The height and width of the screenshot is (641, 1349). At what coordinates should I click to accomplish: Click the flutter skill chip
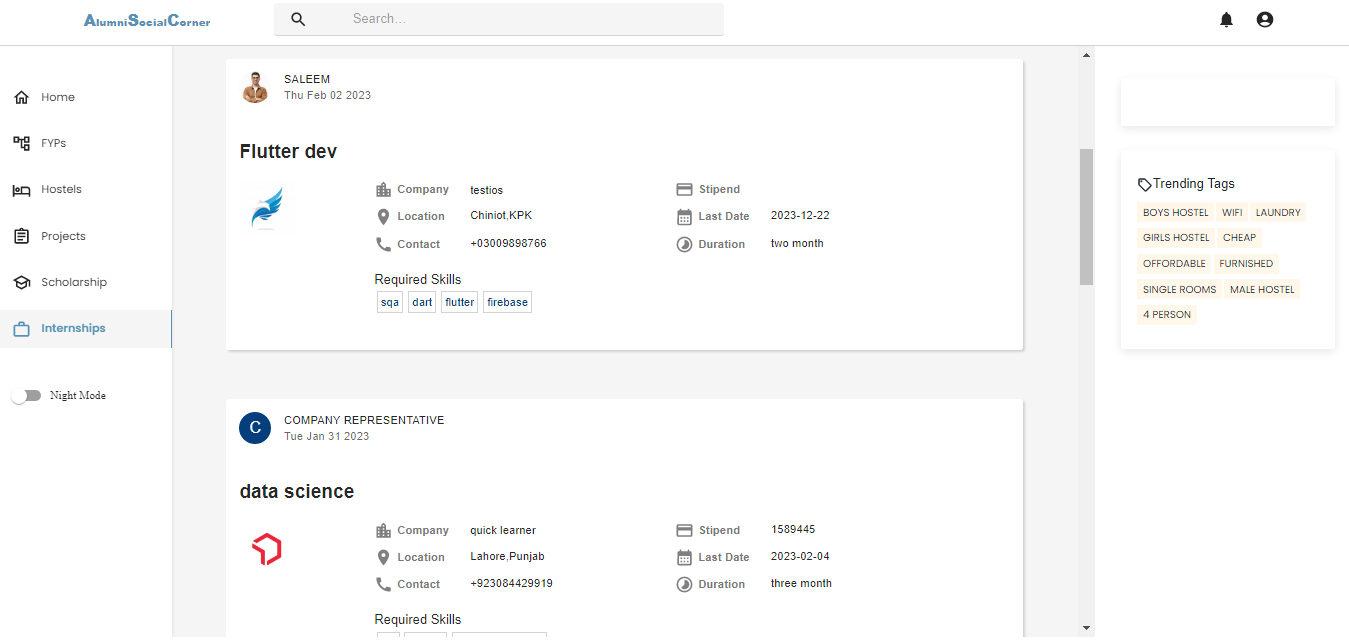(460, 302)
